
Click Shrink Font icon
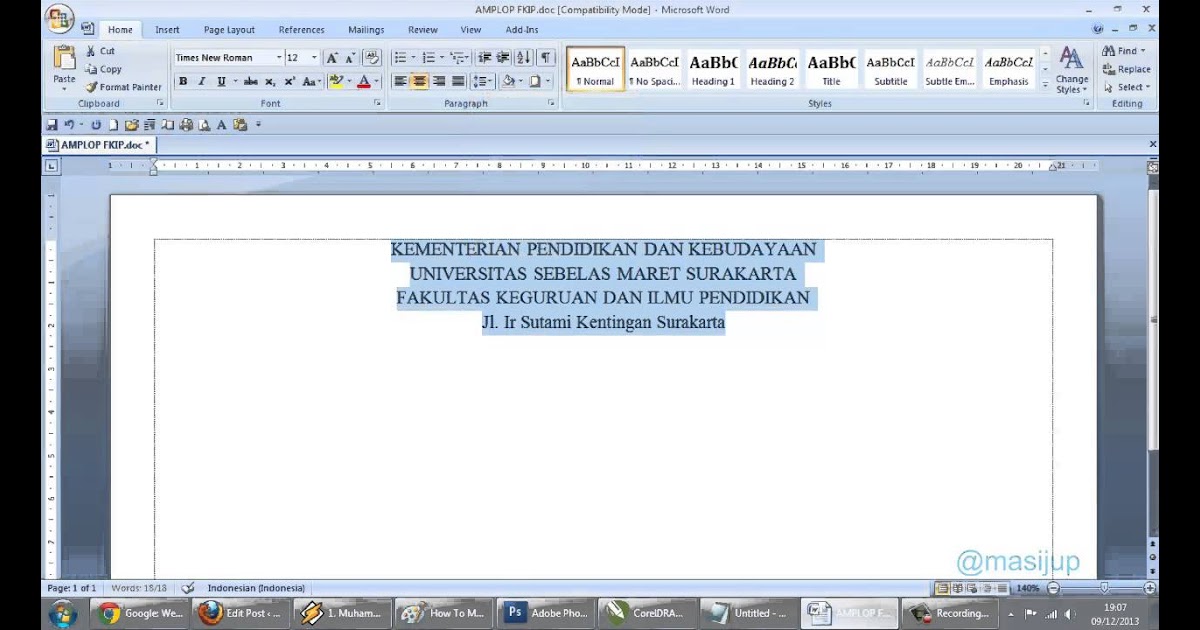click(350, 58)
